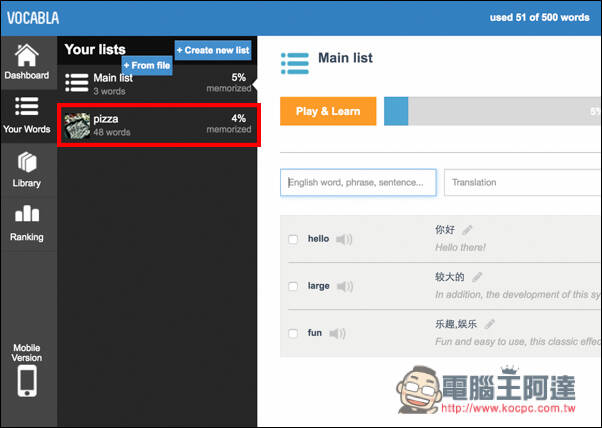
Task: Edit translation of fun with pencil
Action: 490,324
